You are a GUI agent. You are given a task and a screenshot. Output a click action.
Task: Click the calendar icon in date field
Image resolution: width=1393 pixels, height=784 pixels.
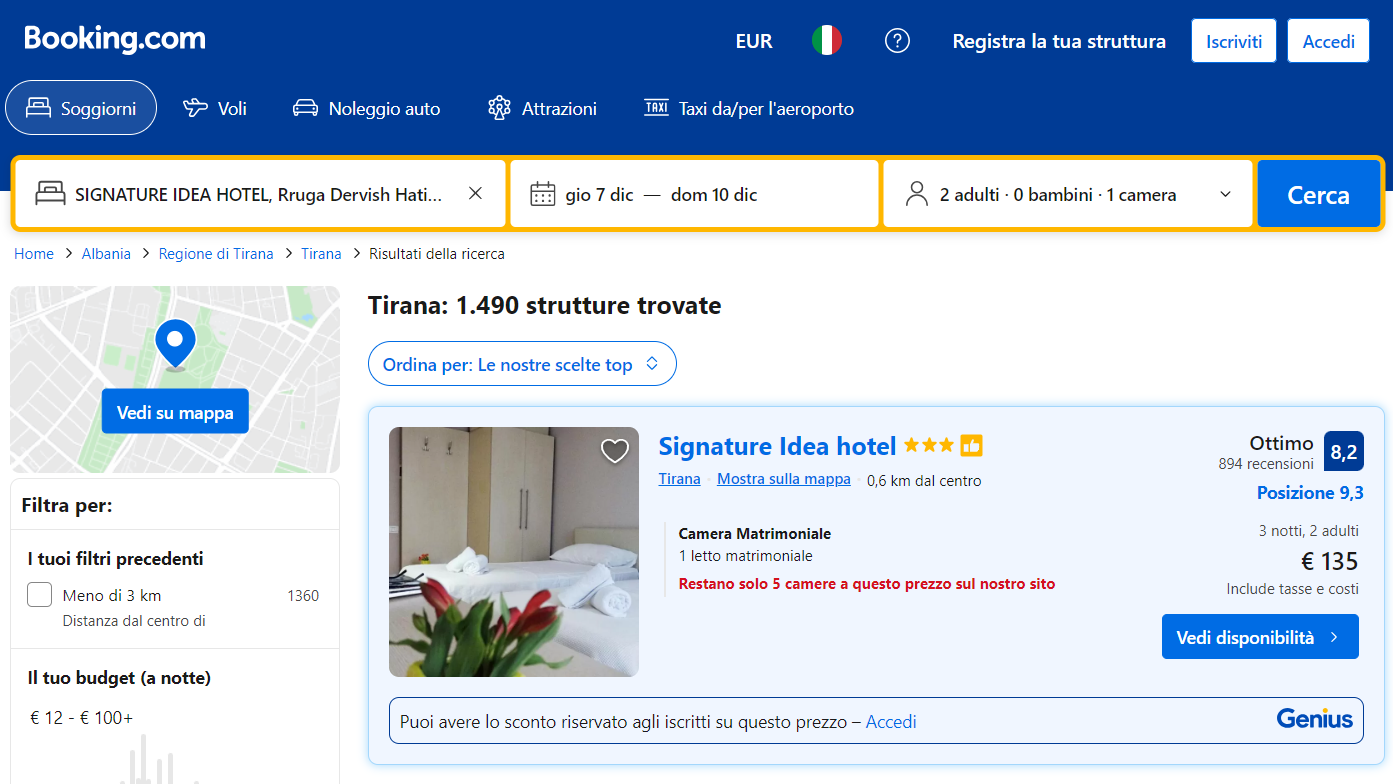542,194
